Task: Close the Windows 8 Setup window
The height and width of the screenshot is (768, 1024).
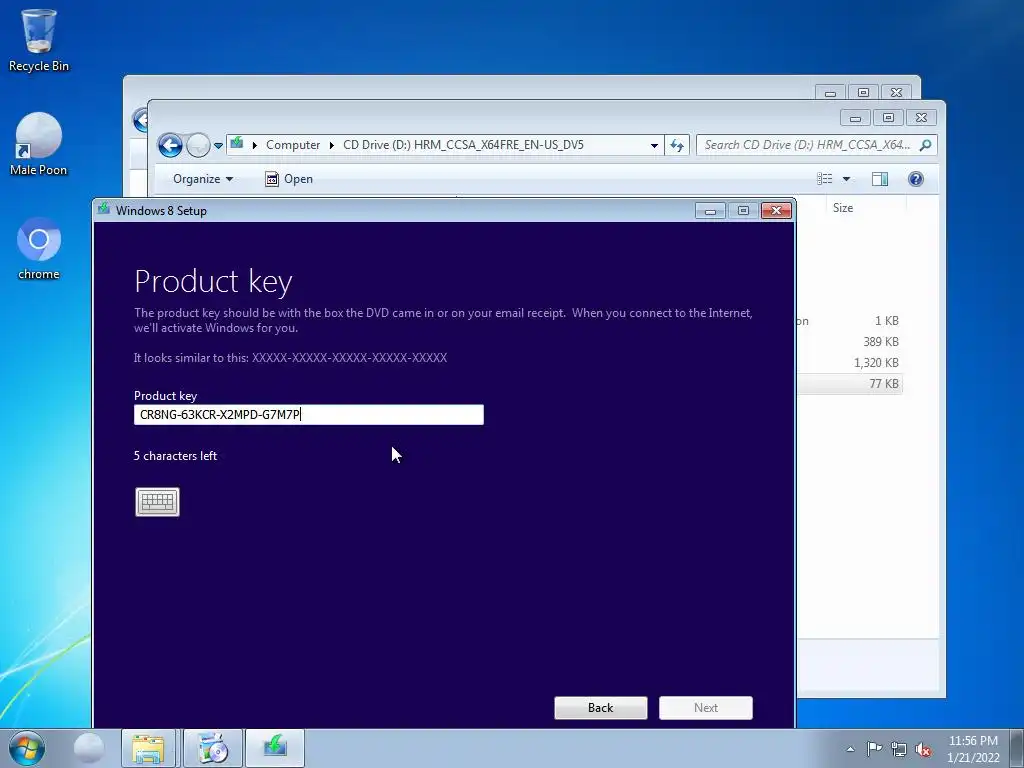Action: point(776,210)
